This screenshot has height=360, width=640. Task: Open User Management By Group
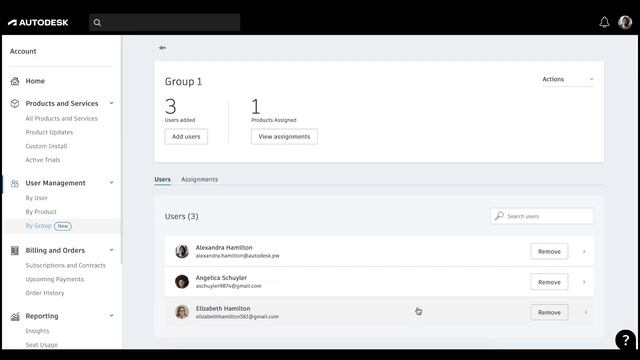click(x=38, y=226)
